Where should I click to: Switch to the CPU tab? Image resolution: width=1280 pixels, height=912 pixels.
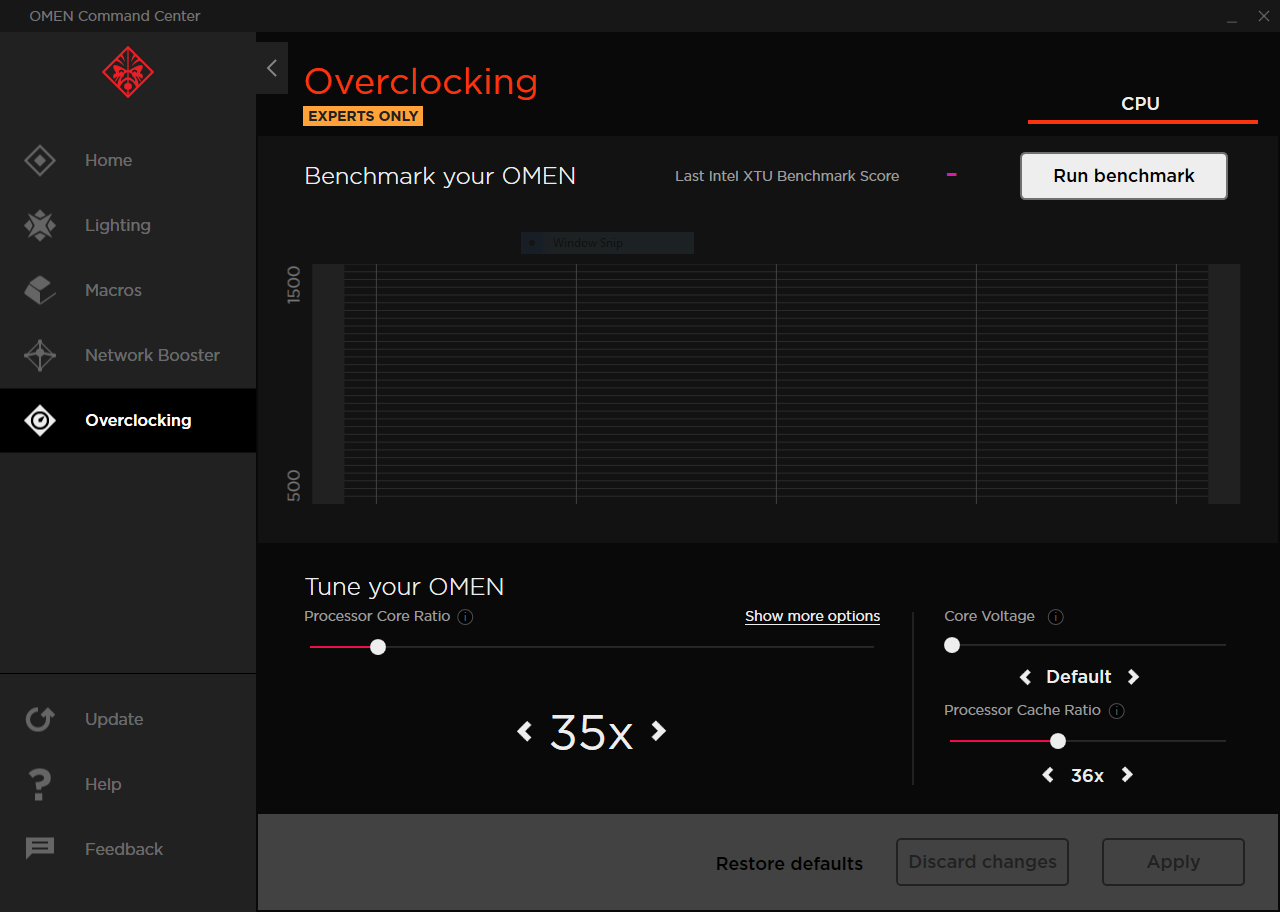1141,104
